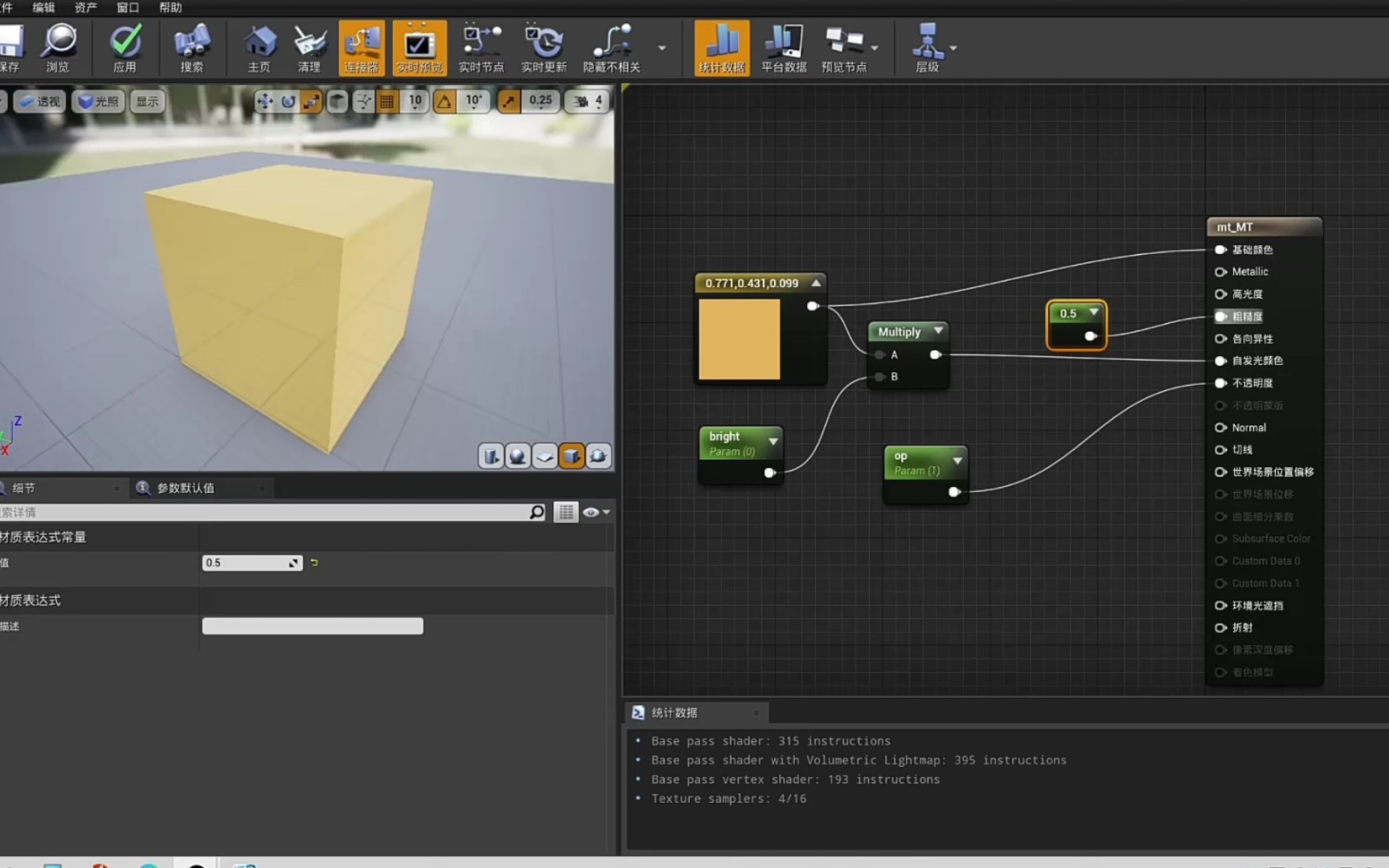
Task: Click the orange color swatch on the constant node
Action: pos(739,339)
